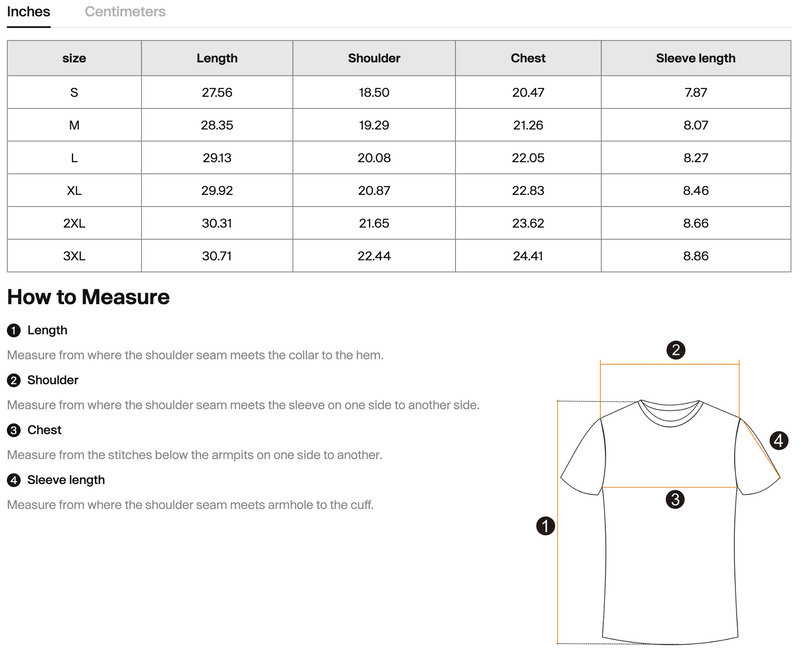Select the 3XL size row label
The width and height of the screenshot is (800, 654).
tap(74, 256)
